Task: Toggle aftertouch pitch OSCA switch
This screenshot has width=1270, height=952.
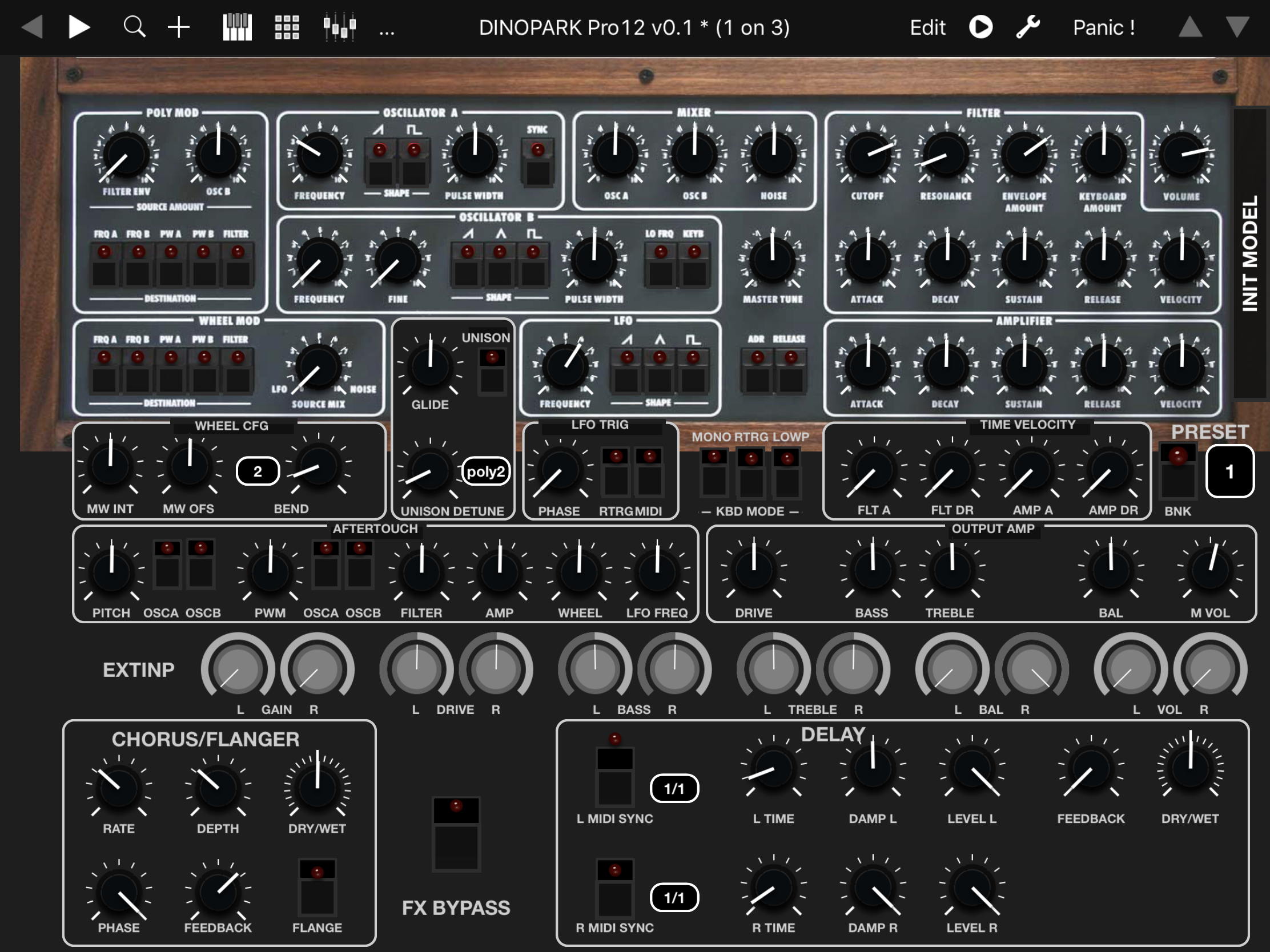Action: coord(168,564)
